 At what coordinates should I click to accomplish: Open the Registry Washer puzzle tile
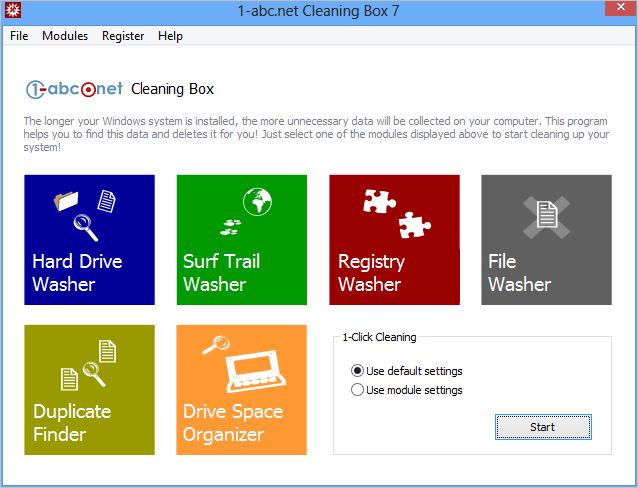tap(394, 240)
